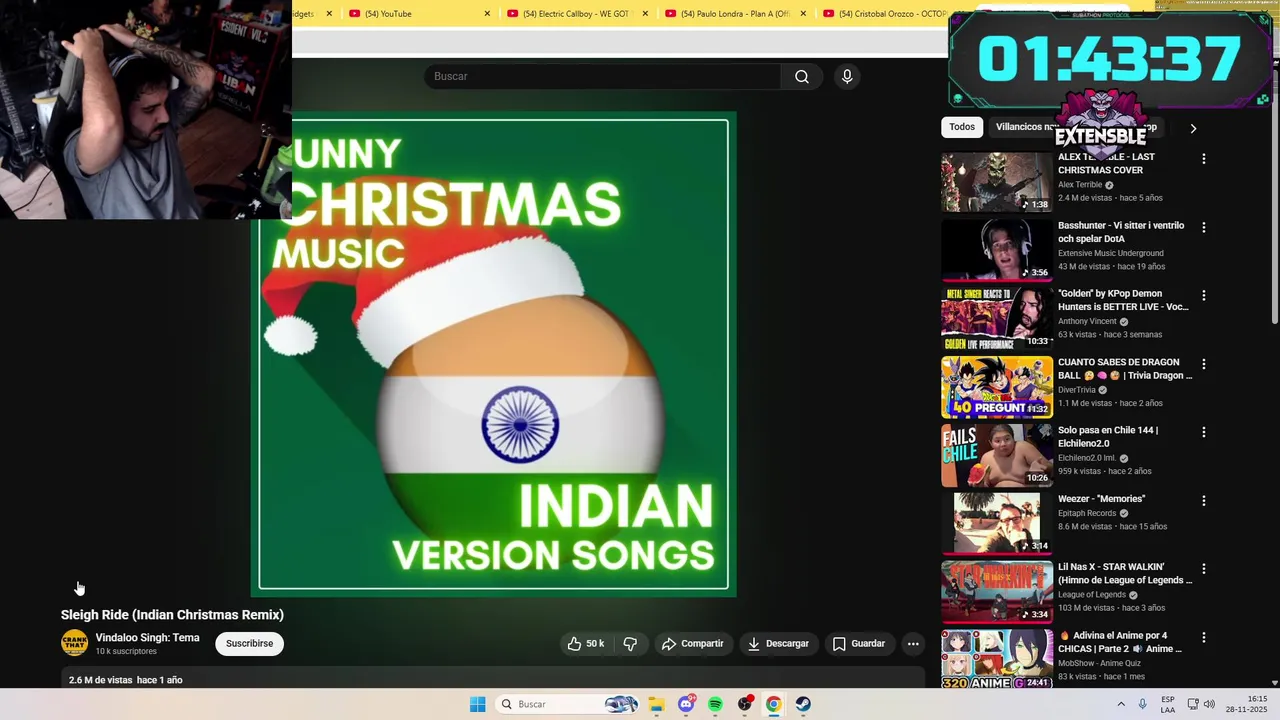Open options menu for Solo pasa en Chile video
Viewport: 1280px width, 720px height.
coord(1204,432)
